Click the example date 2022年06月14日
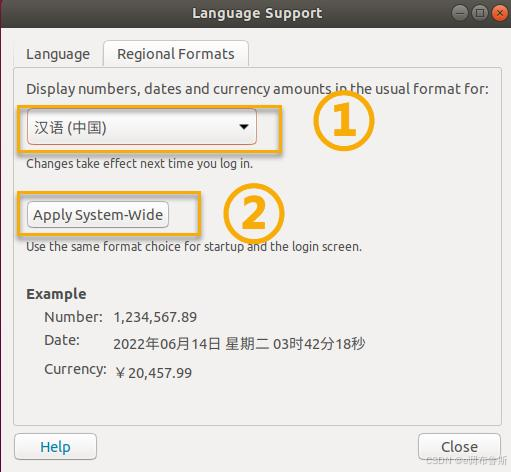The height and width of the screenshot is (472, 511). 167,344
